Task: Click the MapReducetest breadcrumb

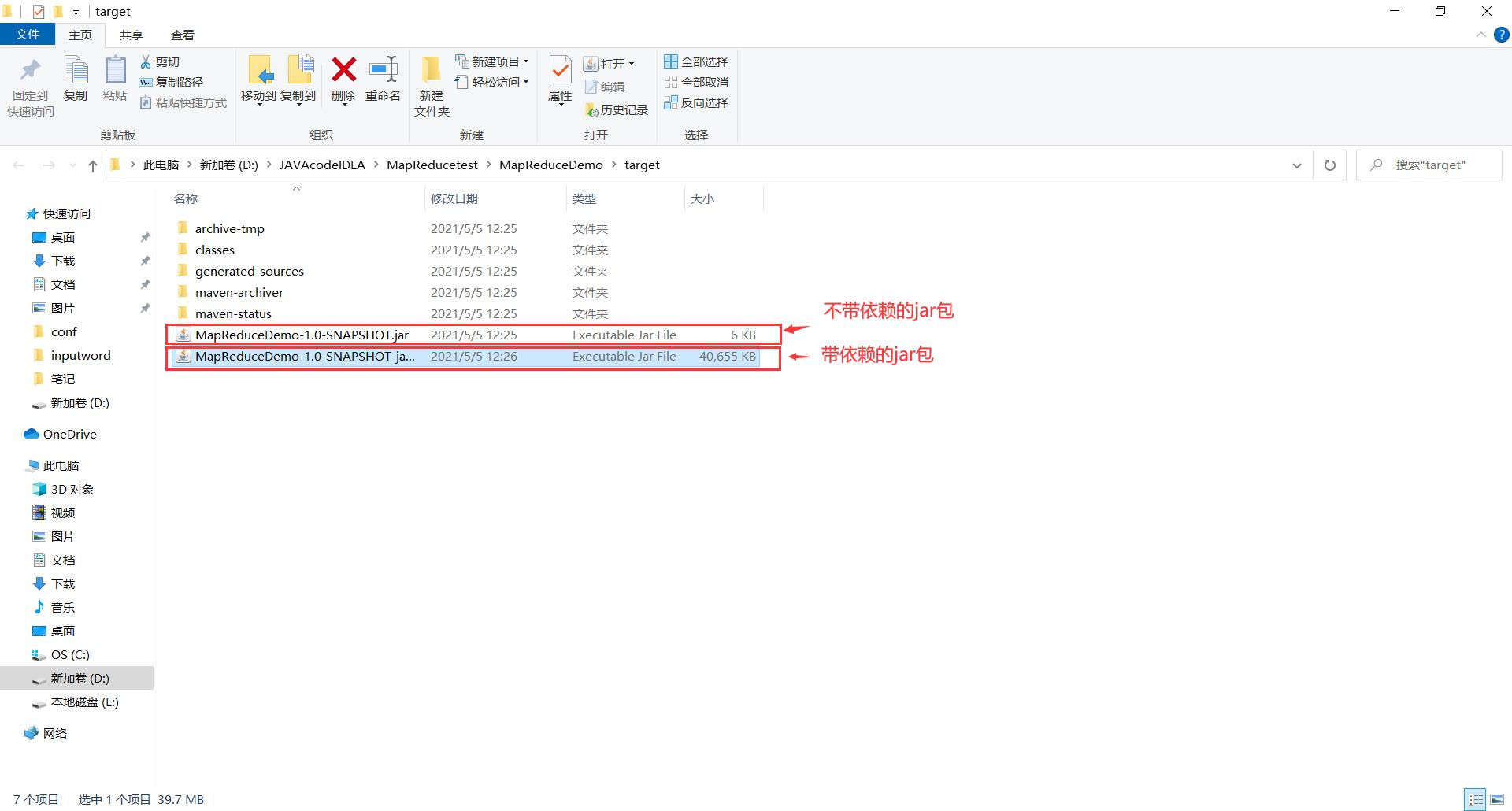Action: (x=432, y=165)
